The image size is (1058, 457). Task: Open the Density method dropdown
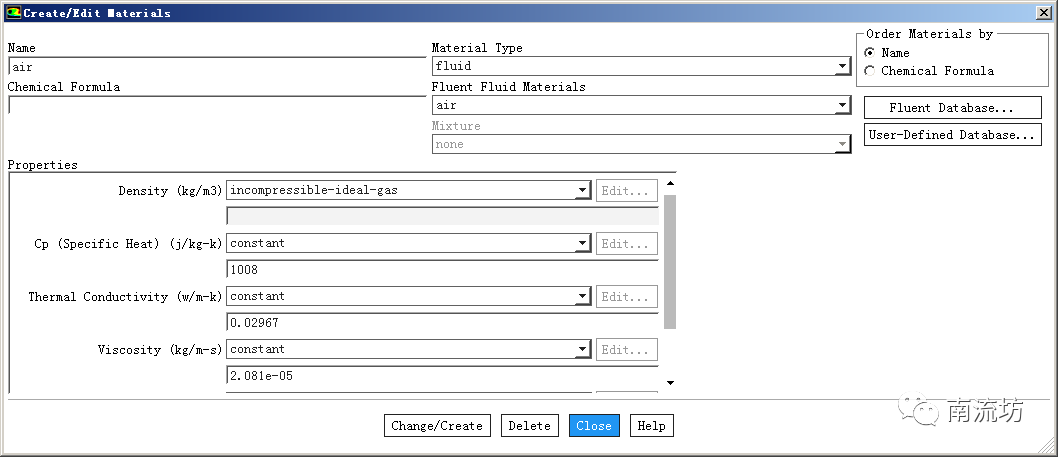coord(582,191)
